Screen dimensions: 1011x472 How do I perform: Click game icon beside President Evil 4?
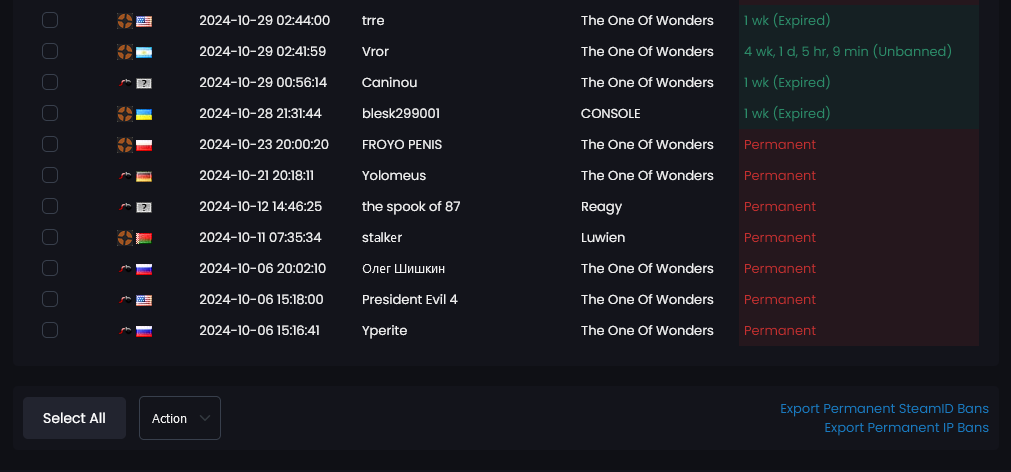pyautogui.click(x=125, y=300)
